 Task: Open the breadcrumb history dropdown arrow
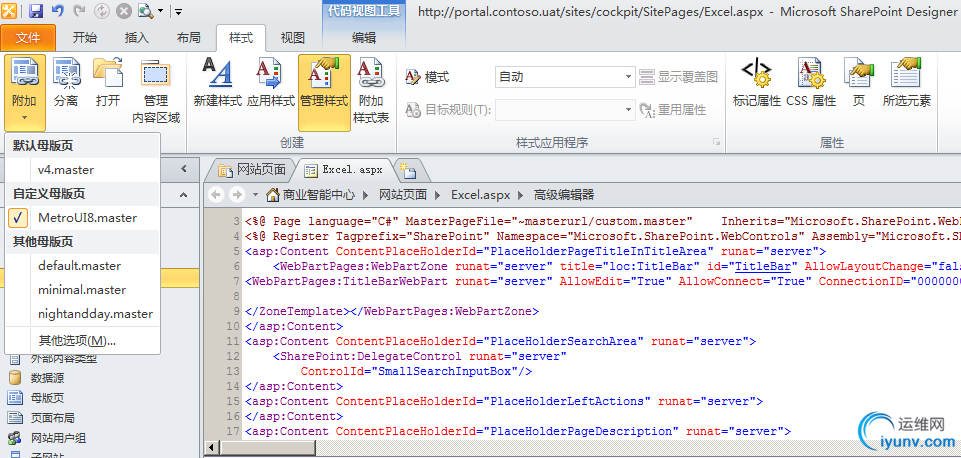tap(256, 195)
